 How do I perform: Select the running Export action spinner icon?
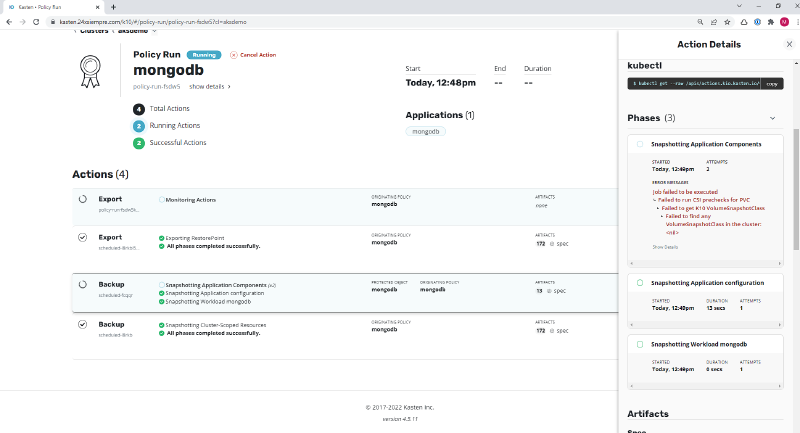[83, 199]
